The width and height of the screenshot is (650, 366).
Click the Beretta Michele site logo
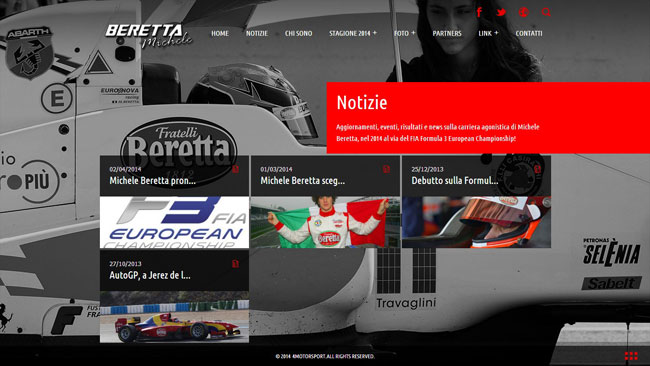[149, 36]
